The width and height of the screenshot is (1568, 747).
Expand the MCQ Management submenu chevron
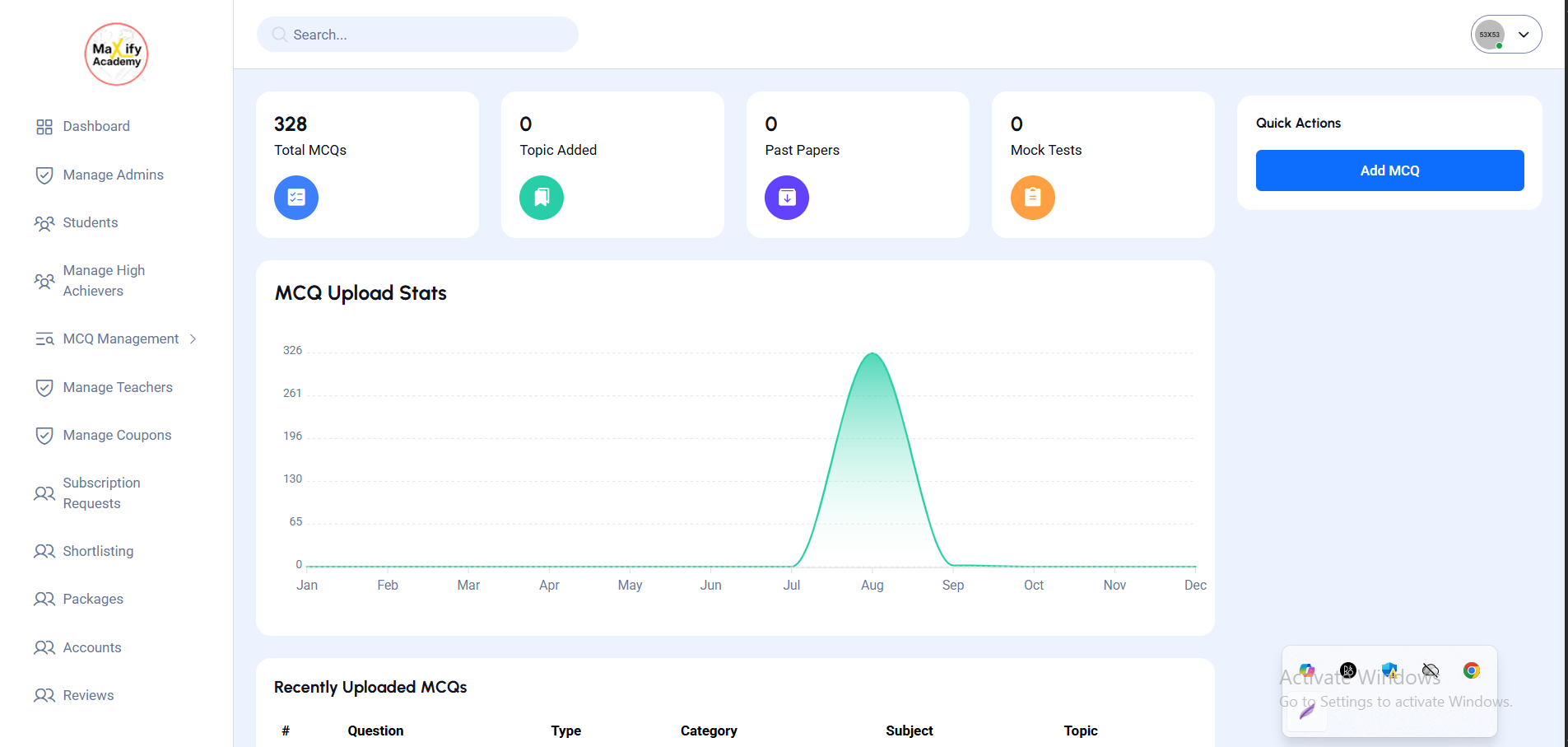tap(193, 339)
